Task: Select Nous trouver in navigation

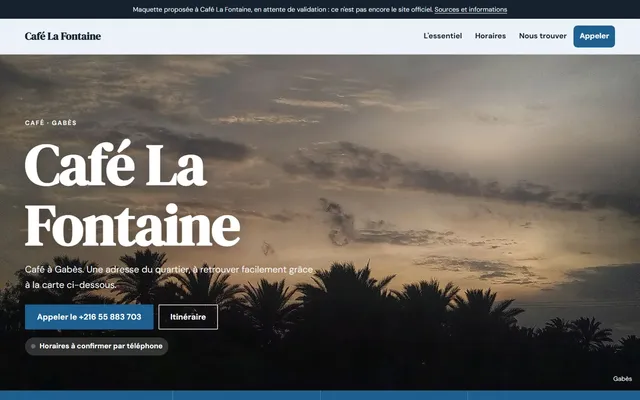Action: [x=542, y=36]
